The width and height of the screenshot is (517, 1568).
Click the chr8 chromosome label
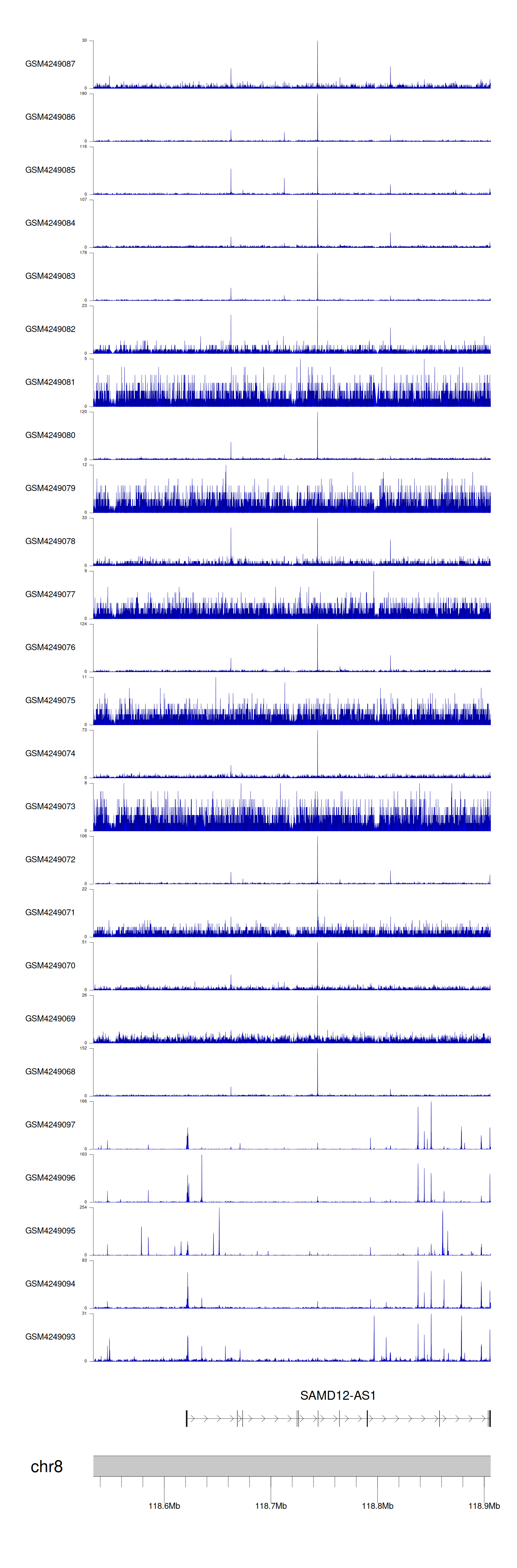click(x=46, y=1466)
